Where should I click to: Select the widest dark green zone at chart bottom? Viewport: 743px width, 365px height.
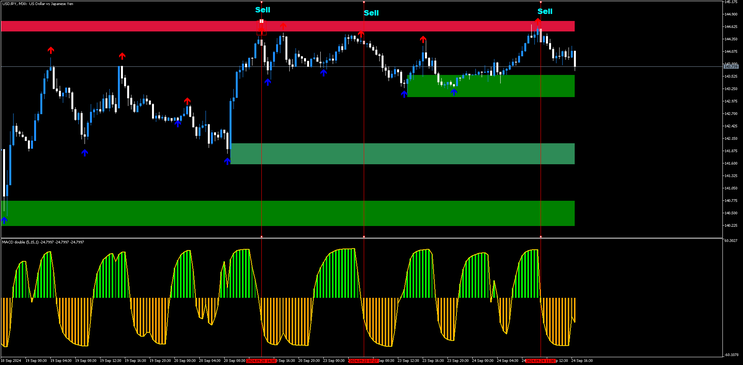click(x=288, y=213)
